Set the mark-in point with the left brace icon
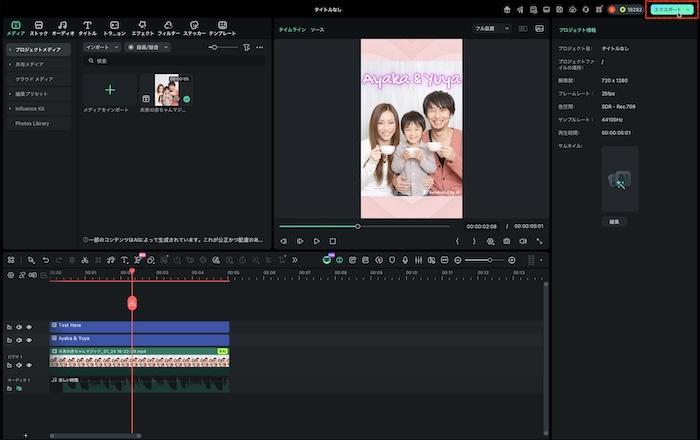700x440 pixels. tap(457, 241)
